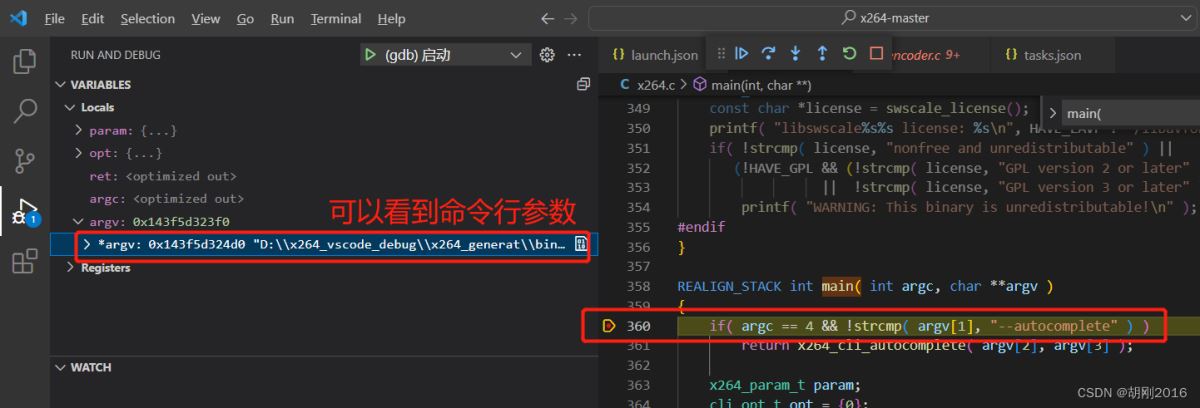
Task: Click Continue in debug toolbar
Action: [x=742, y=53]
